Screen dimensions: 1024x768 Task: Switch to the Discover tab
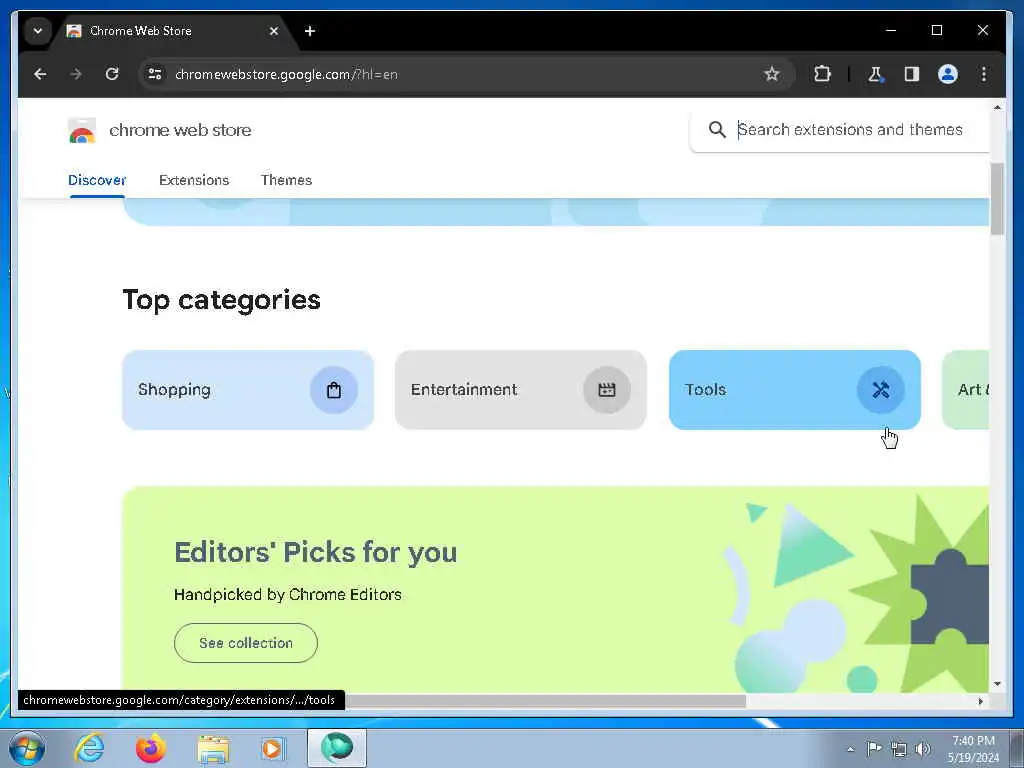97,180
